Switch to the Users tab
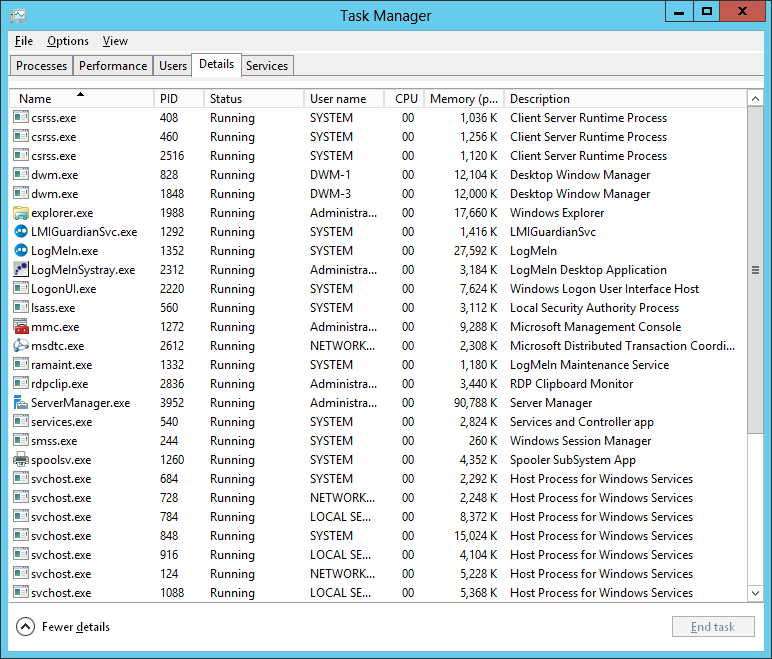 click(x=173, y=66)
